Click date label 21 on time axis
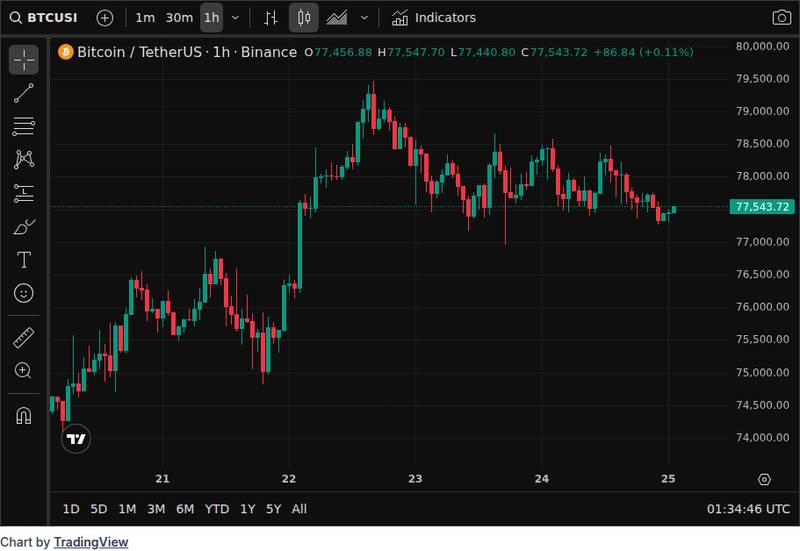 162,479
